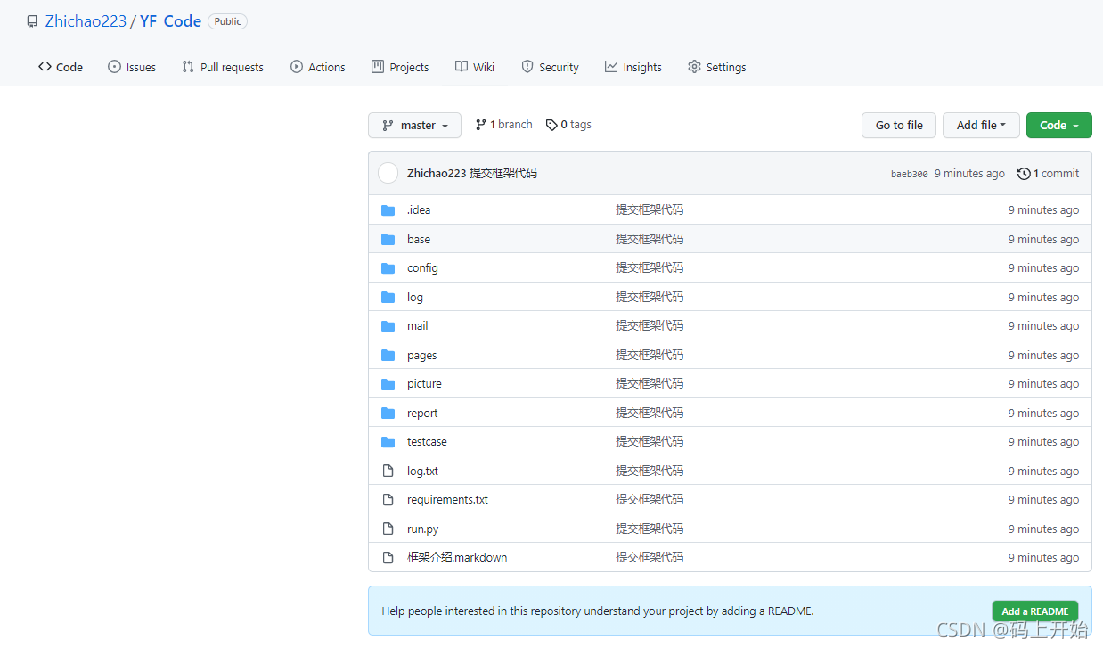This screenshot has height=648, width=1103.
Task: Click the folder icon for log
Action: 388,297
